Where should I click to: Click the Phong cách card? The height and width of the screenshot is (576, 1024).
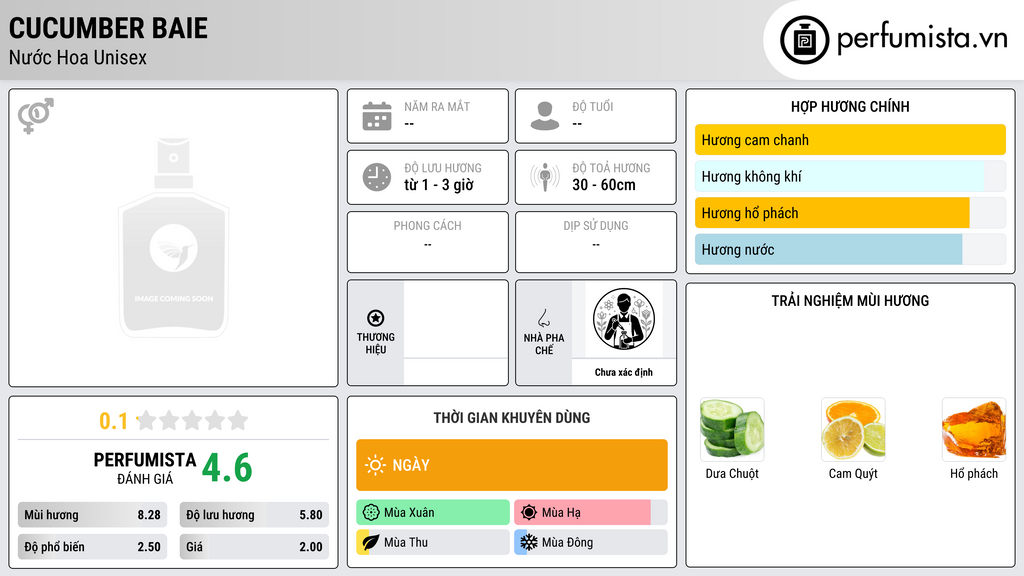point(428,242)
